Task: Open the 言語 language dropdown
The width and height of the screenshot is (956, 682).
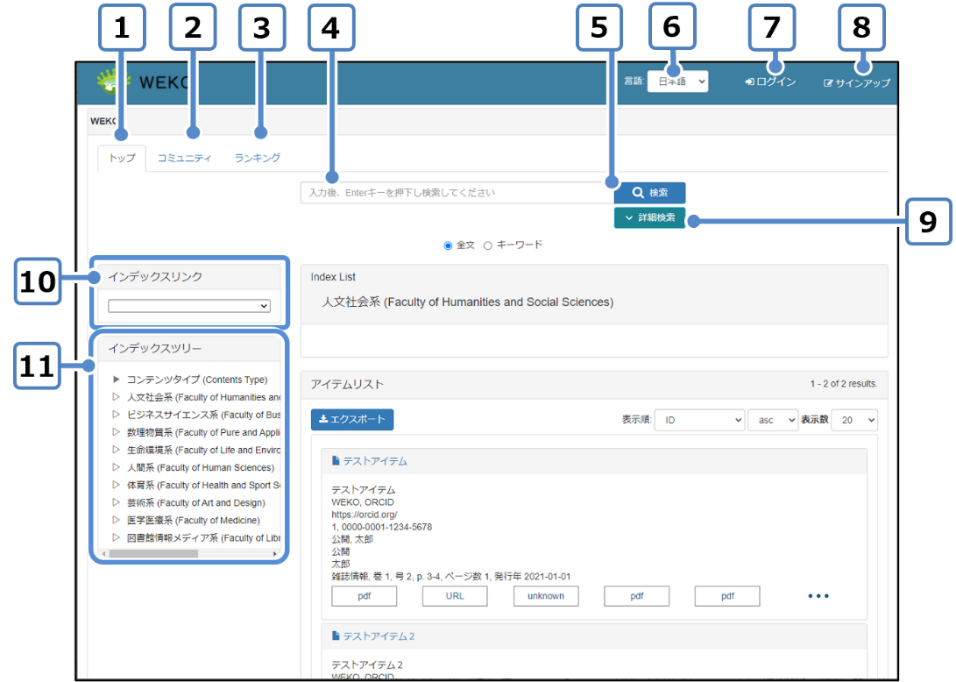Action: click(677, 82)
